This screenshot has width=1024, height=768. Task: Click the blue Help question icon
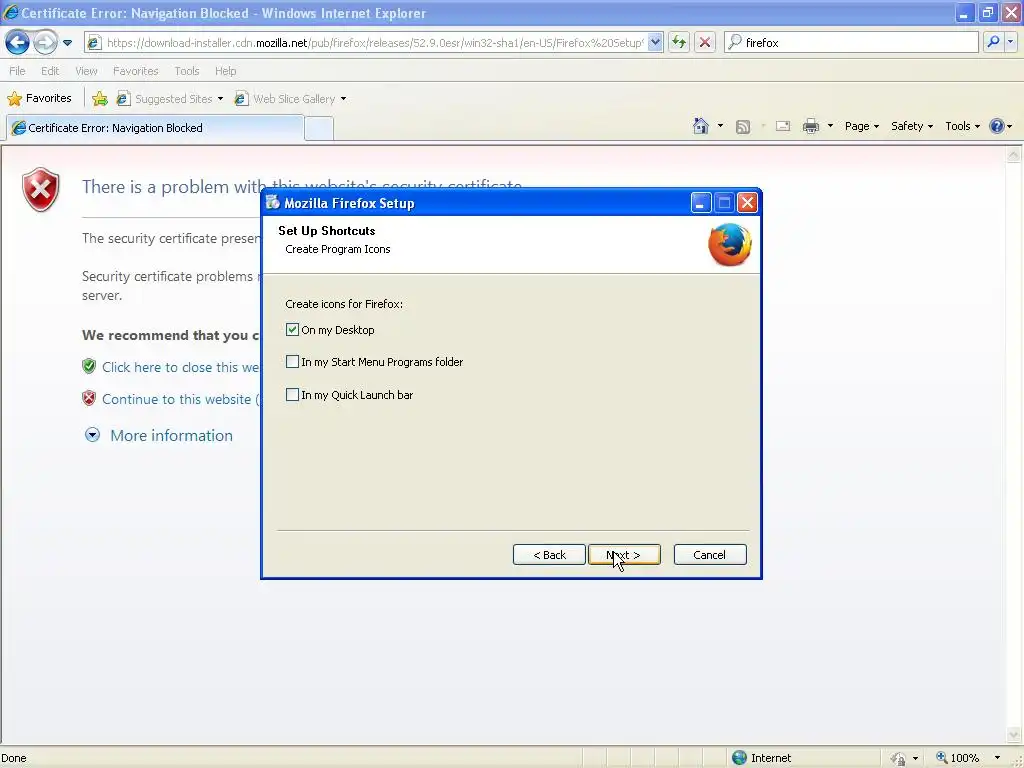coord(997,126)
